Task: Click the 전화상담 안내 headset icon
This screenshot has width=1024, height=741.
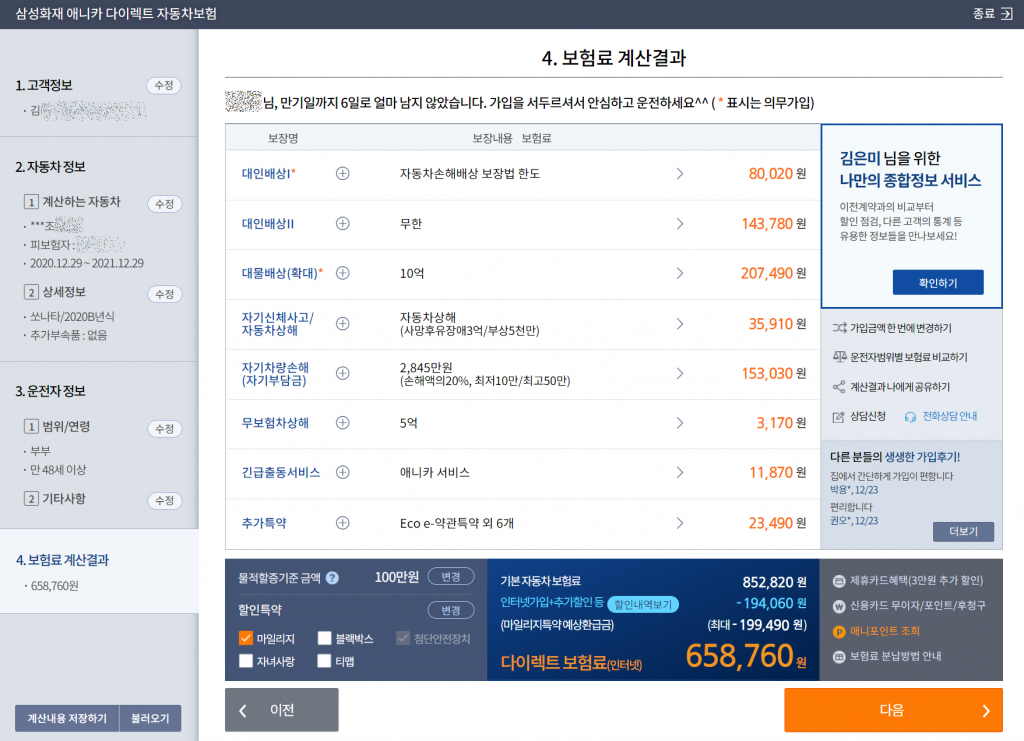Action: click(x=910, y=417)
